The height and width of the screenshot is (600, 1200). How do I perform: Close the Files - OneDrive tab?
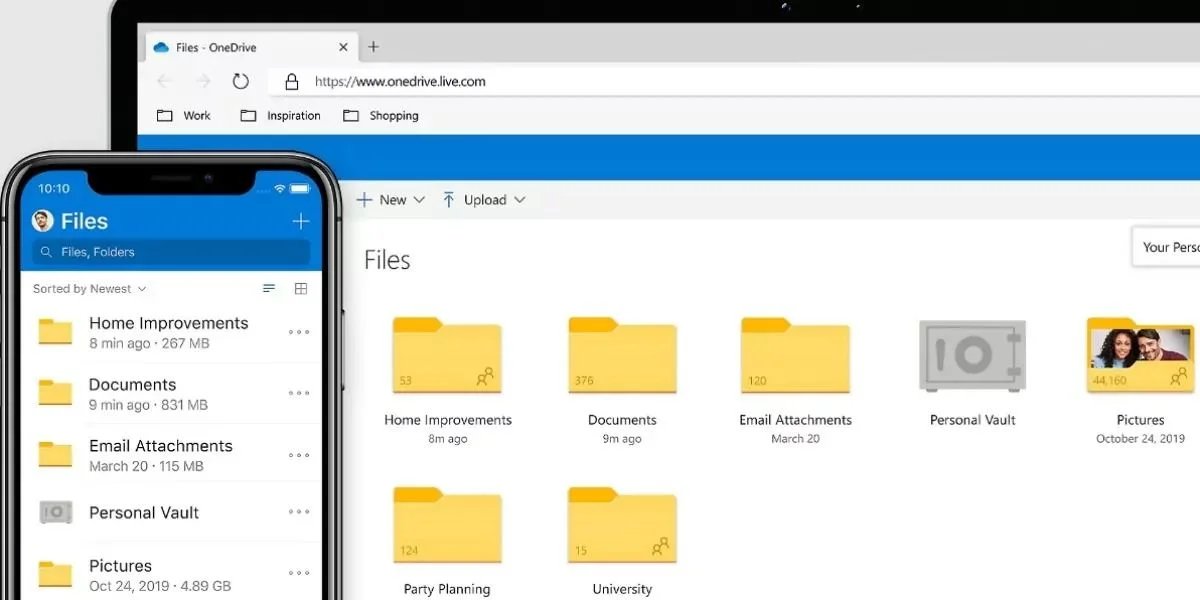(344, 47)
